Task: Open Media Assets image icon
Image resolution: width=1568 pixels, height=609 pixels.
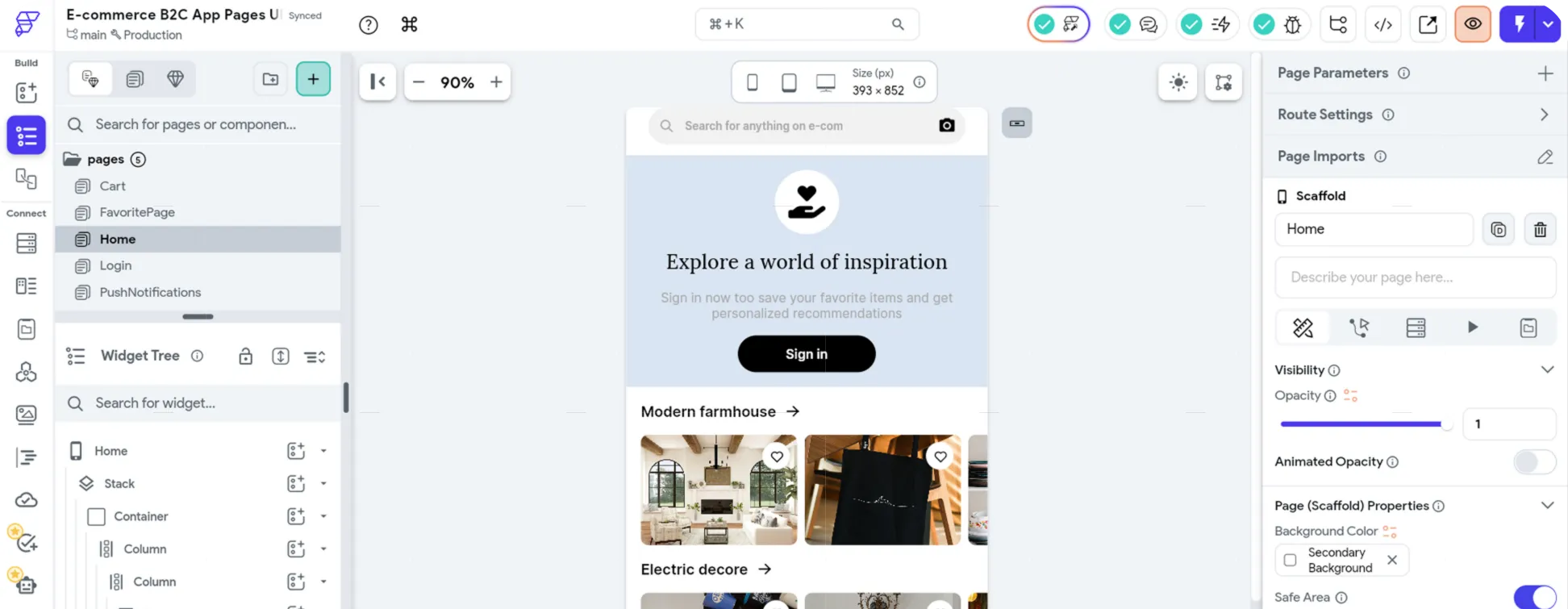Action: click(x=26, y=415)
